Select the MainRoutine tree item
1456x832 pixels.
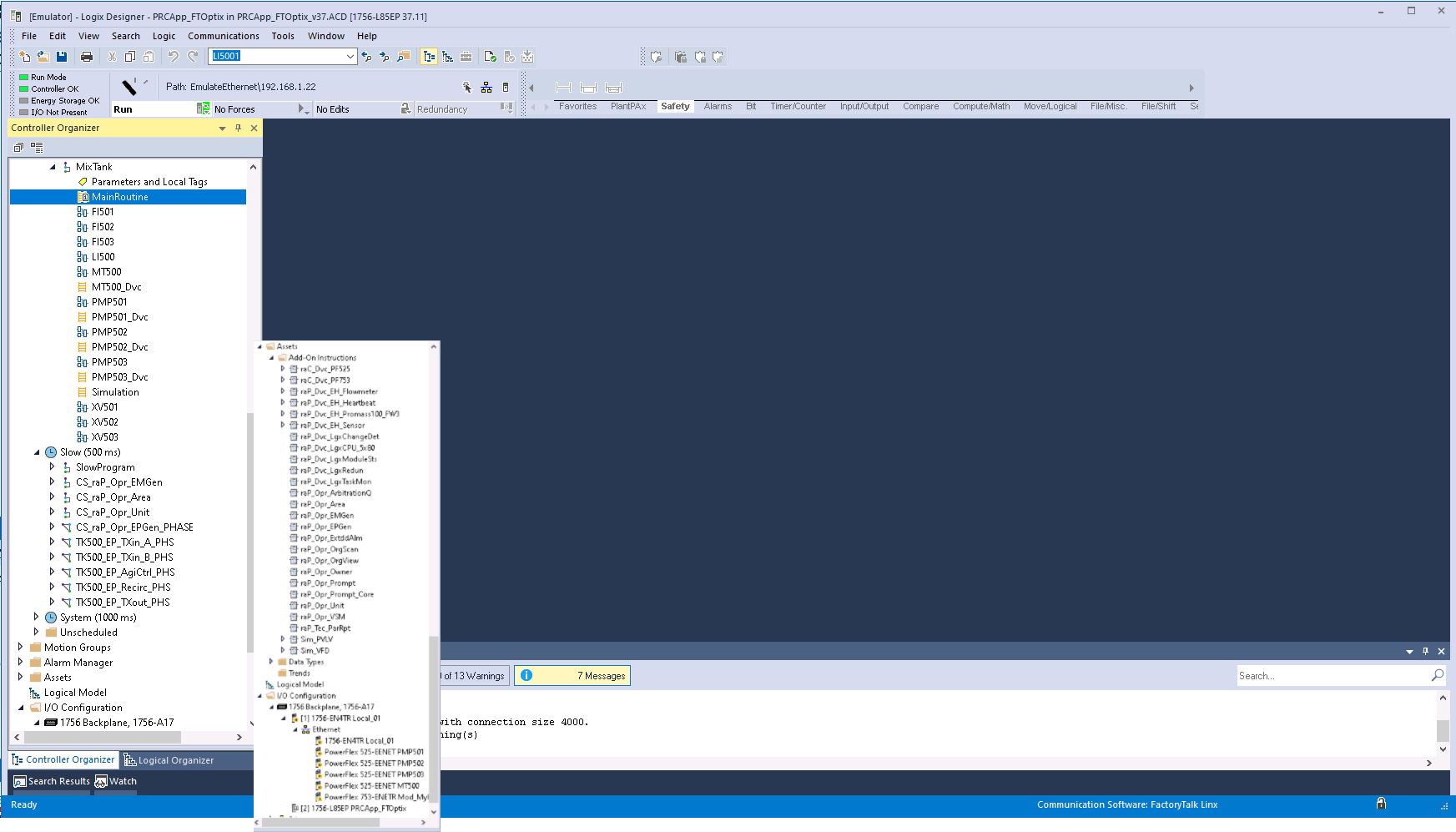click(x=120, y=197)
